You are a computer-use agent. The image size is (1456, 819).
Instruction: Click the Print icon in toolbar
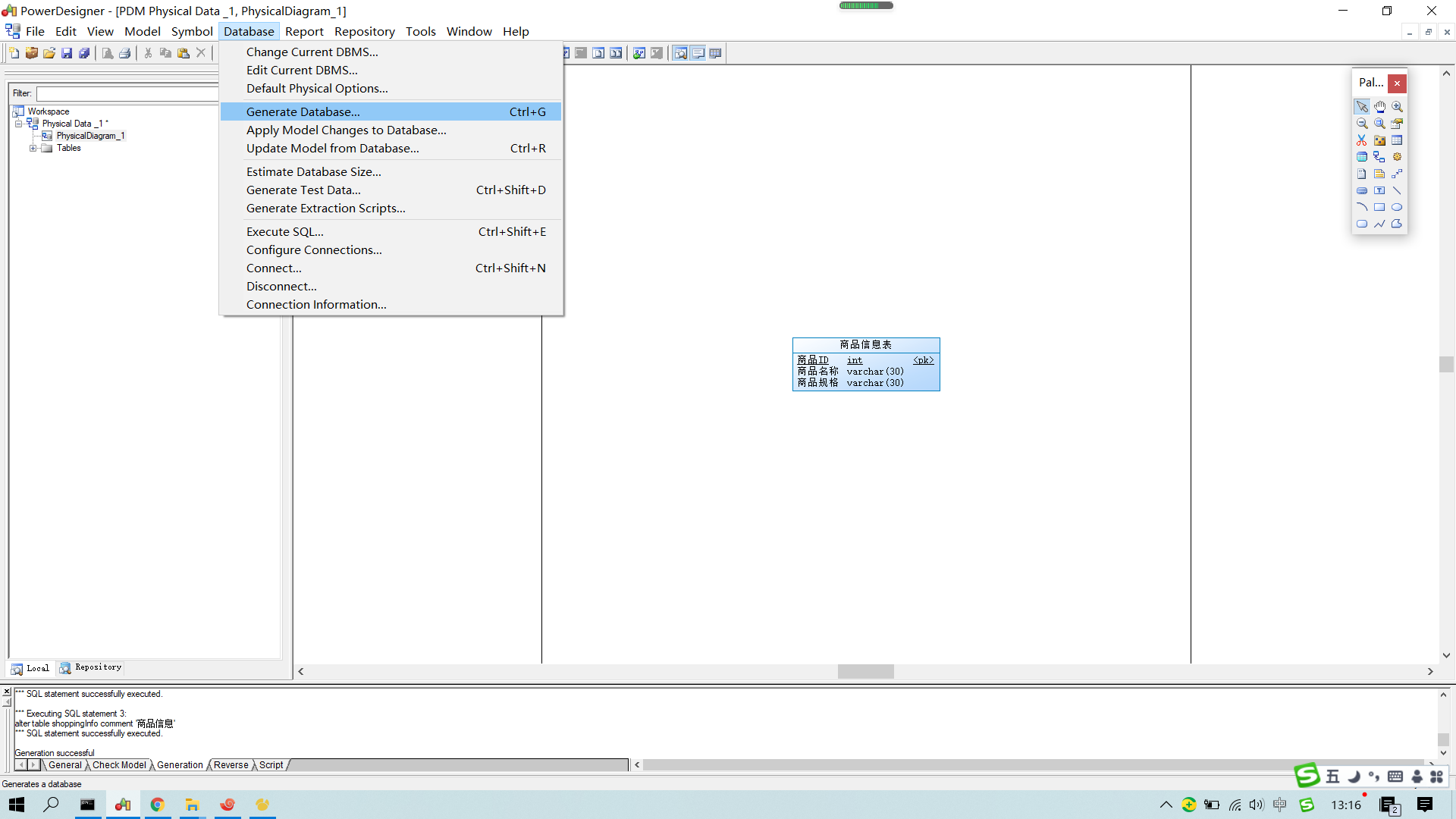125,53
